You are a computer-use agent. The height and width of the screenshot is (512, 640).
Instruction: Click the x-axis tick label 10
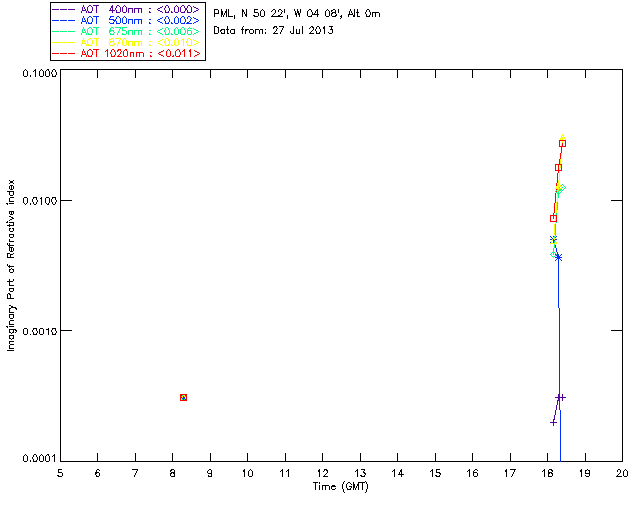coord(247,474)
